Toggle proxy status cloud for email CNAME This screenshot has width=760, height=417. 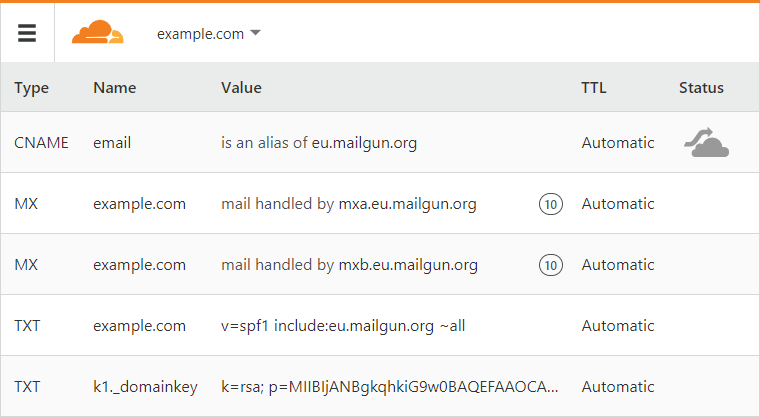point(706,143)
